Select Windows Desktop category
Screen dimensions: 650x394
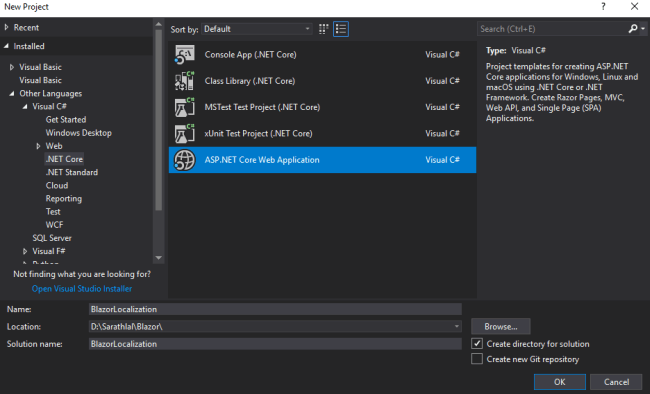click(79, 133)
